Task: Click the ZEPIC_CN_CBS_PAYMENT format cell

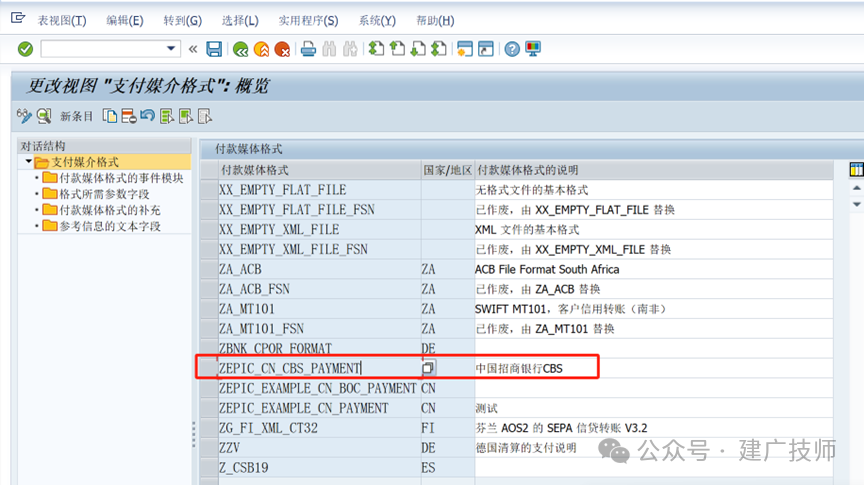Action: (320, 368)
